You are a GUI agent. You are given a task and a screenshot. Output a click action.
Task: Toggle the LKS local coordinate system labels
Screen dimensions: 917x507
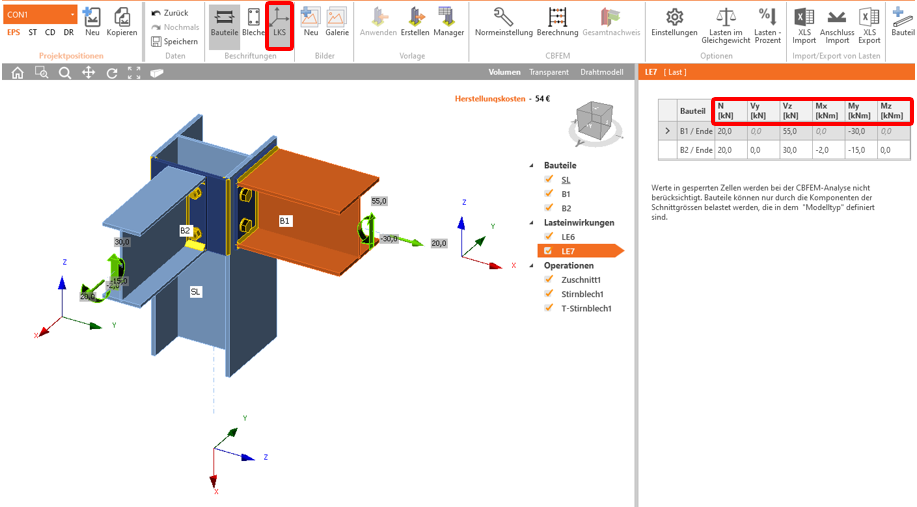[279, 23]
